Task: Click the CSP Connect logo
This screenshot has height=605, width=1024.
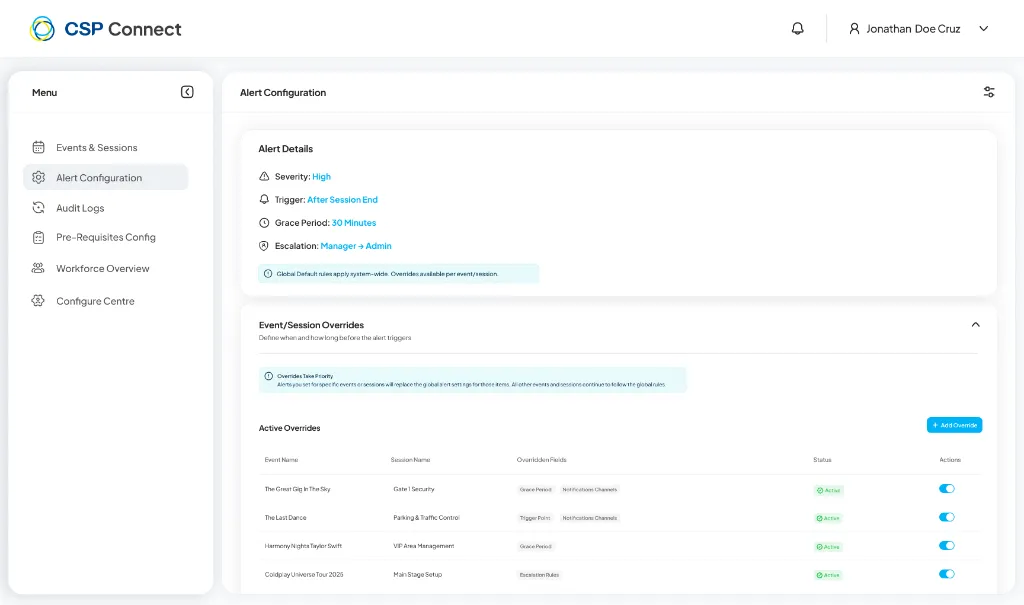Action: [106, 29]
